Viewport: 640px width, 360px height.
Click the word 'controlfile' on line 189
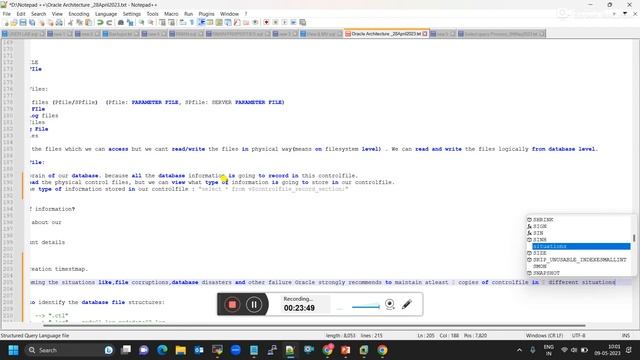coord(338,176)
